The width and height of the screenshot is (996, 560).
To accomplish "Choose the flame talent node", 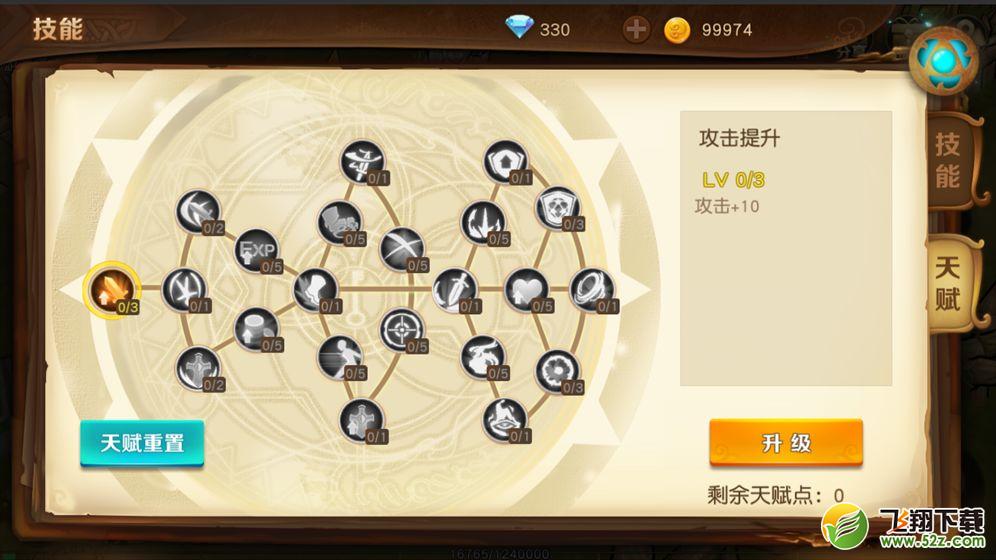I will pos(484,224).
